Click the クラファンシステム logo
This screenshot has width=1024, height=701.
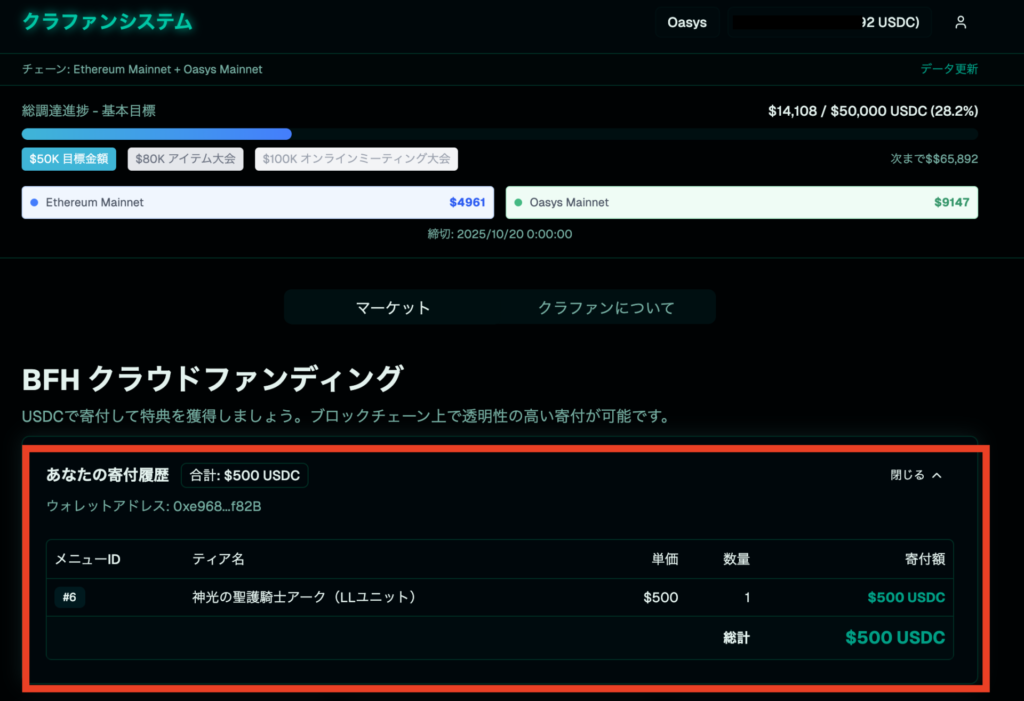coord(107,22)
